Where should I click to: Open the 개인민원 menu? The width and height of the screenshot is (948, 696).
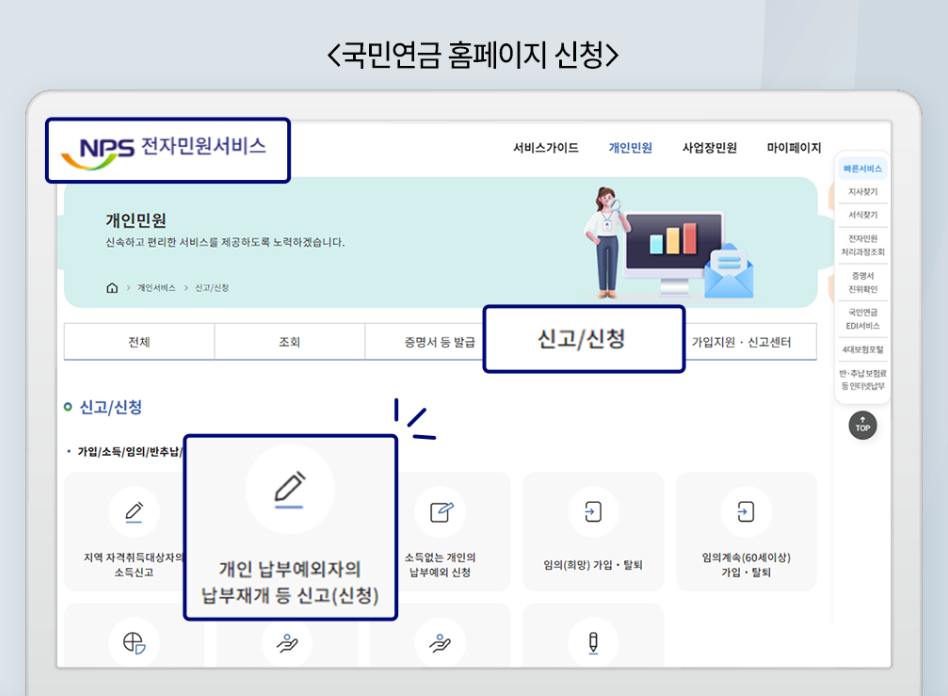[x=630, y=148]
